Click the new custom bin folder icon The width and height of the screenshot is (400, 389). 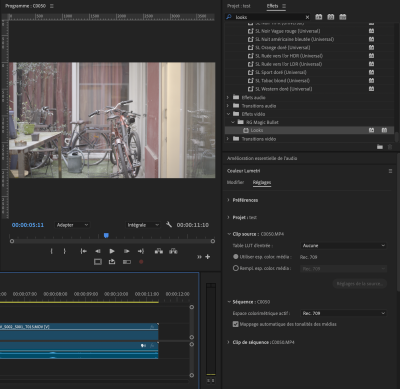coord(380,147)
